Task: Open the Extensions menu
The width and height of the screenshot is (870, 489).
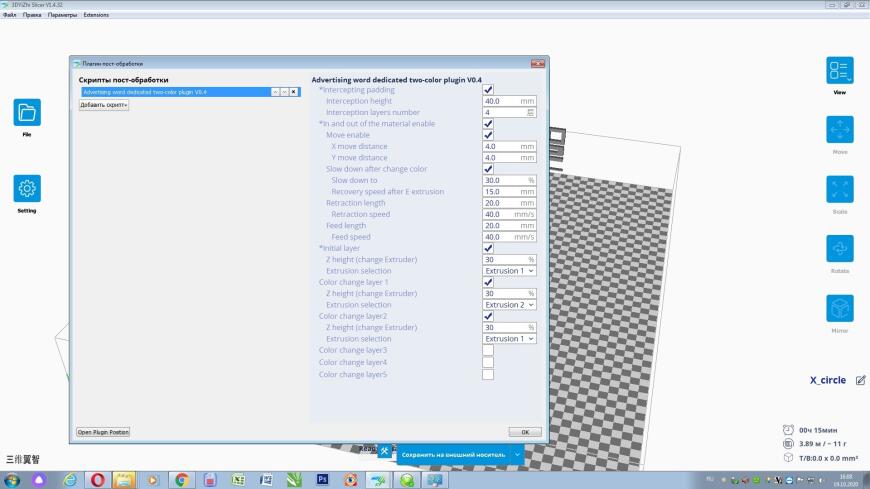Action: pos(96,15)
